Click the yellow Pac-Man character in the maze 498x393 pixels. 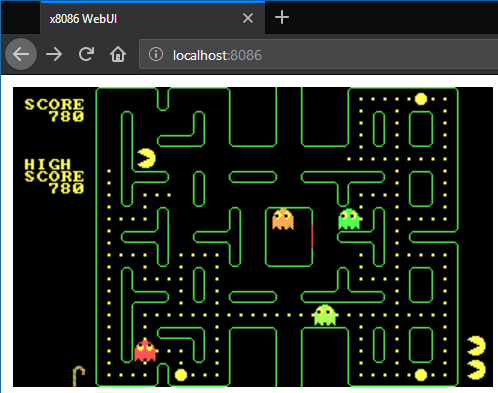(x=146, y=158)
